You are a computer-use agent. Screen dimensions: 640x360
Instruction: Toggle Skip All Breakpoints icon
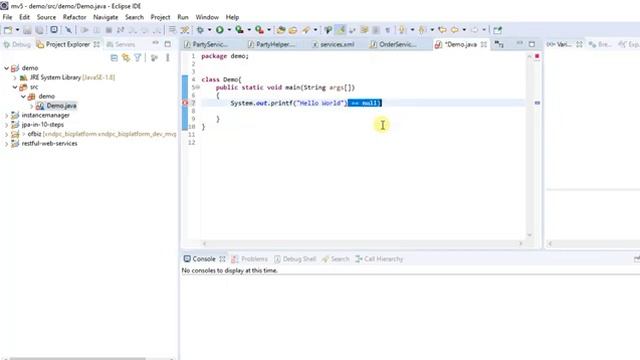pos(68,30)
